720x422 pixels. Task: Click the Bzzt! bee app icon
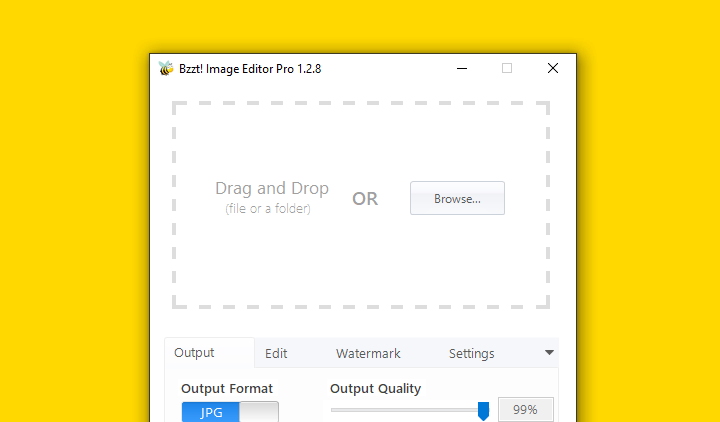coord(166,68)
